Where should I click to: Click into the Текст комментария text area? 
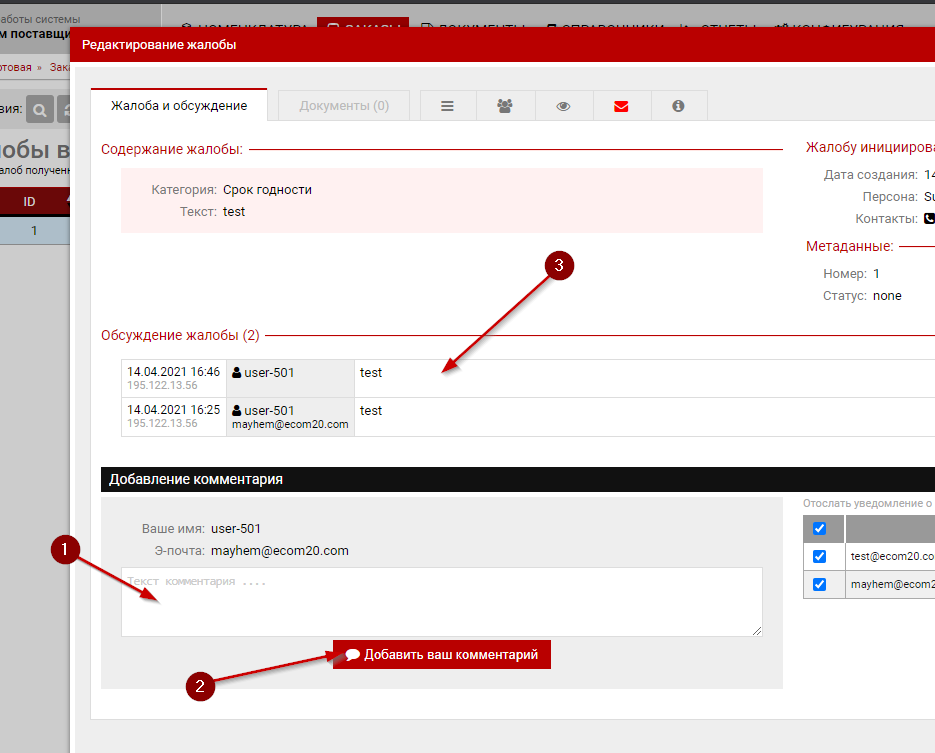click(x=440, y=601)
